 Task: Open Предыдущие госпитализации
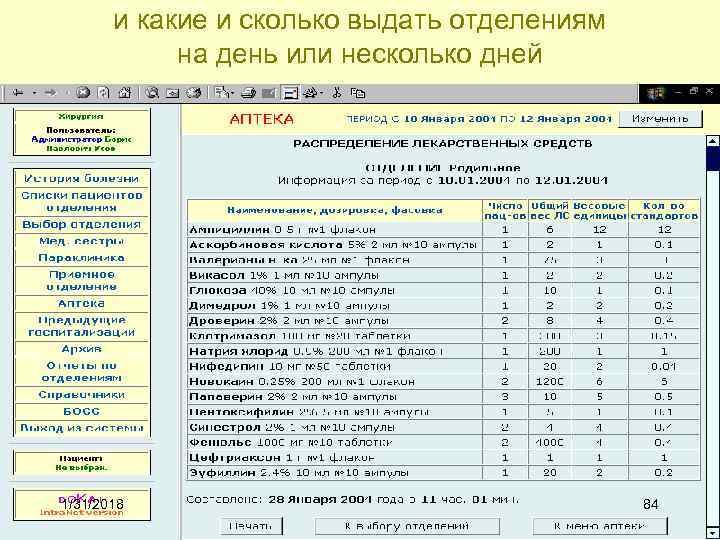pos(81,326)
